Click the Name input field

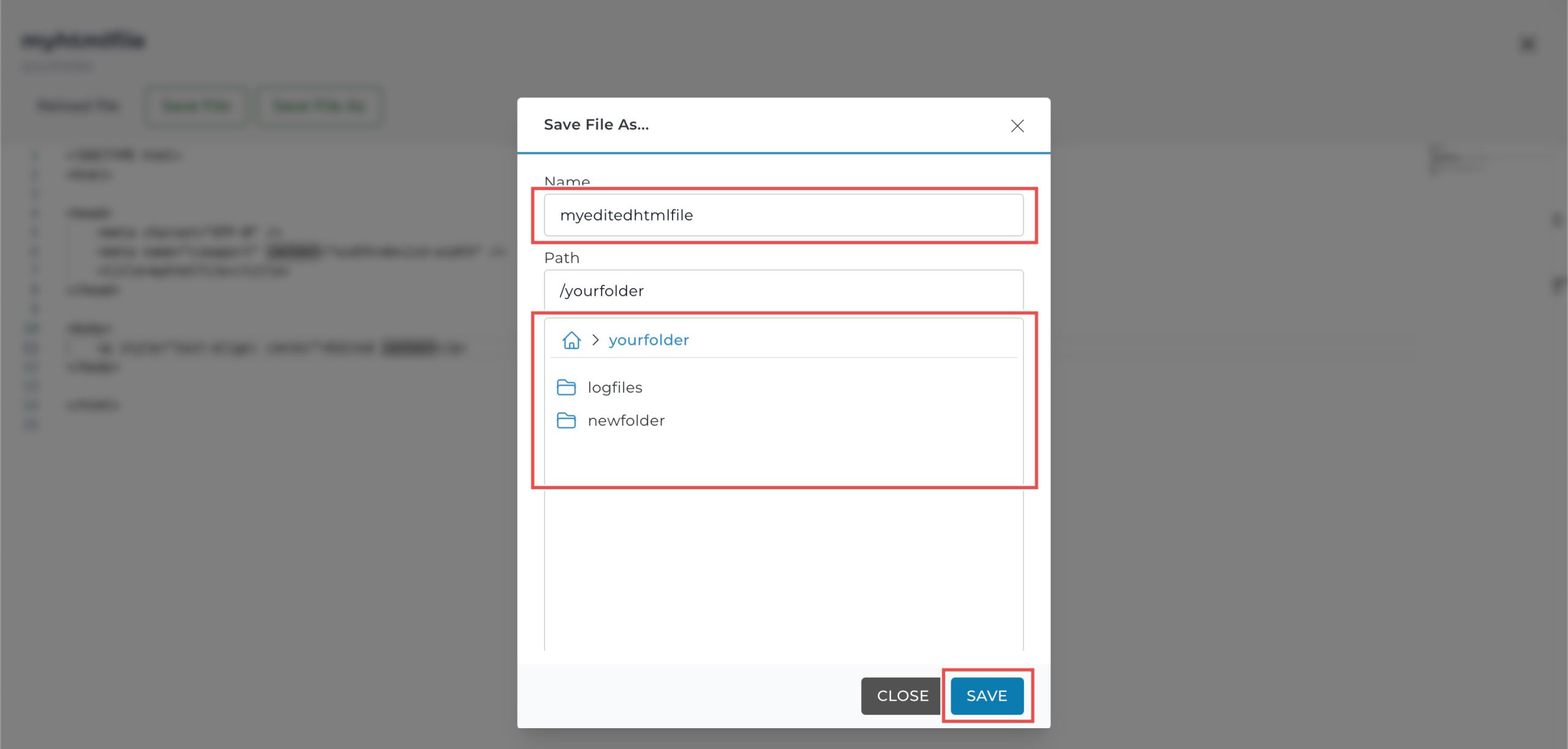(783, 215)
